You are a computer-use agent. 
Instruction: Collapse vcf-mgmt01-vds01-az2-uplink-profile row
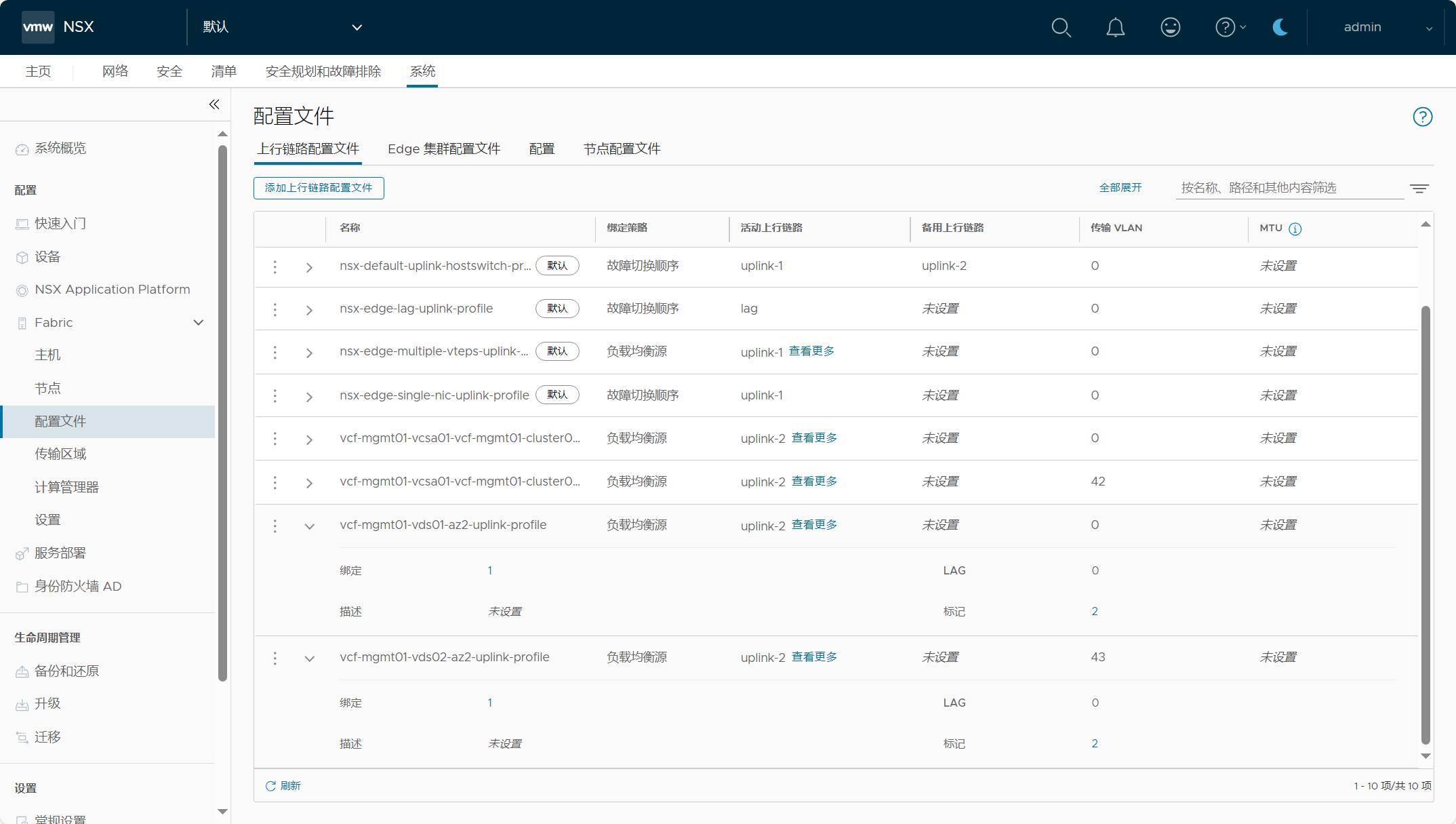(x=309, y=526)
